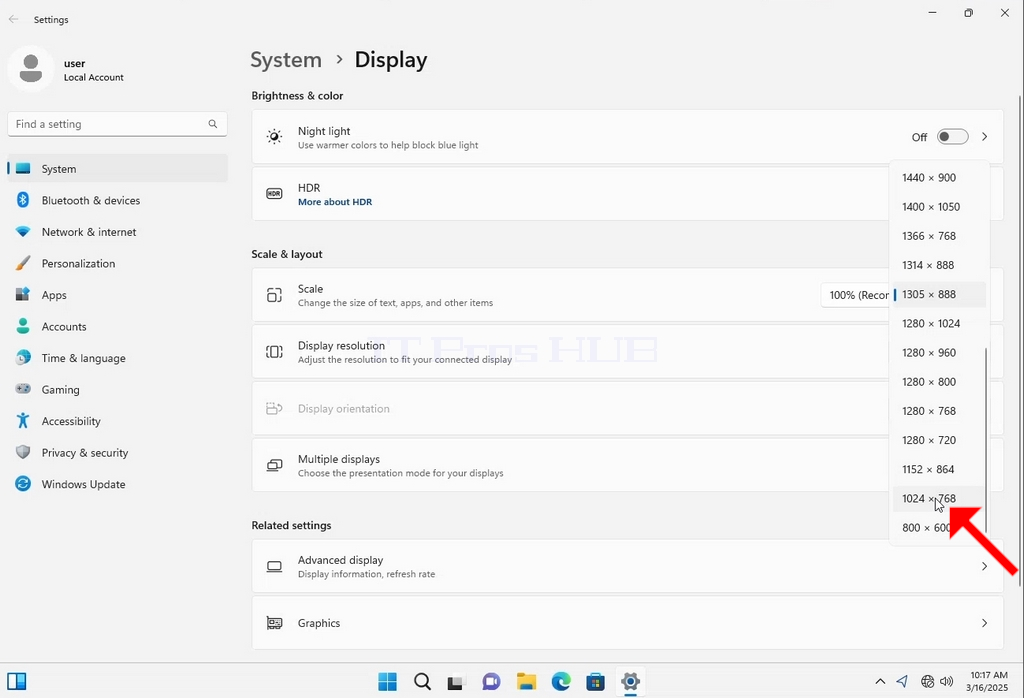This screenshot has height=698, width=1024.
Task: Open Accounts sidebar icon
Action: coord(23,326)
